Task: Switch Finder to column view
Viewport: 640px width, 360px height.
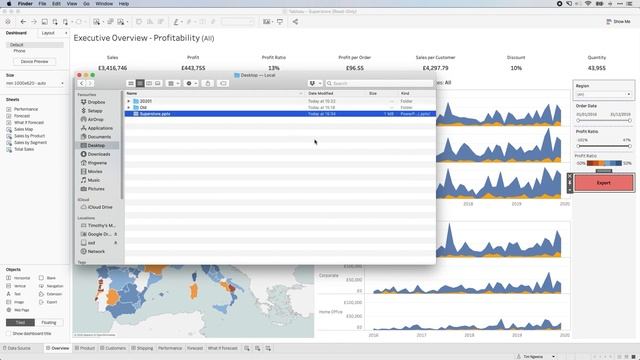Action: (149, 83)
